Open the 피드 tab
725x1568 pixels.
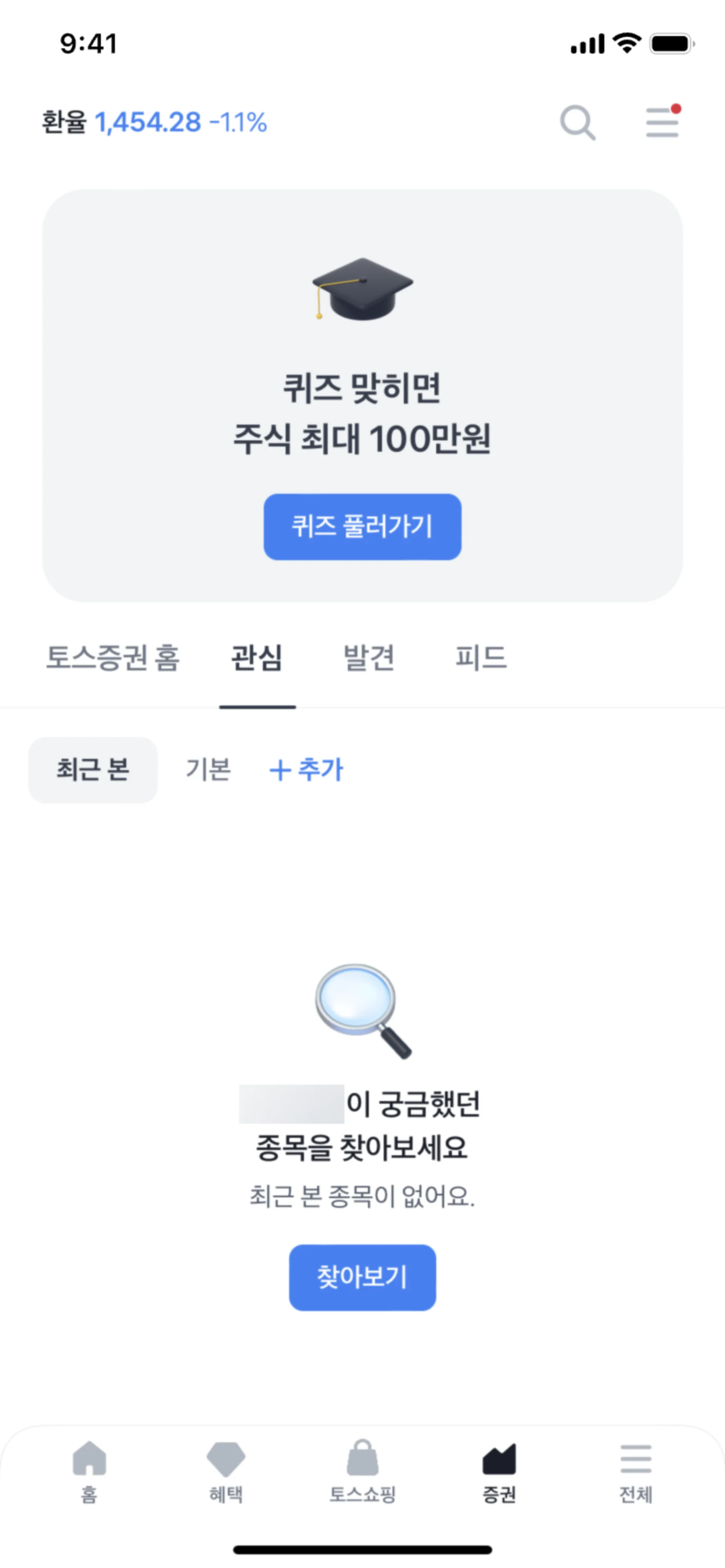pyautogui.click(x=481, y=658)
